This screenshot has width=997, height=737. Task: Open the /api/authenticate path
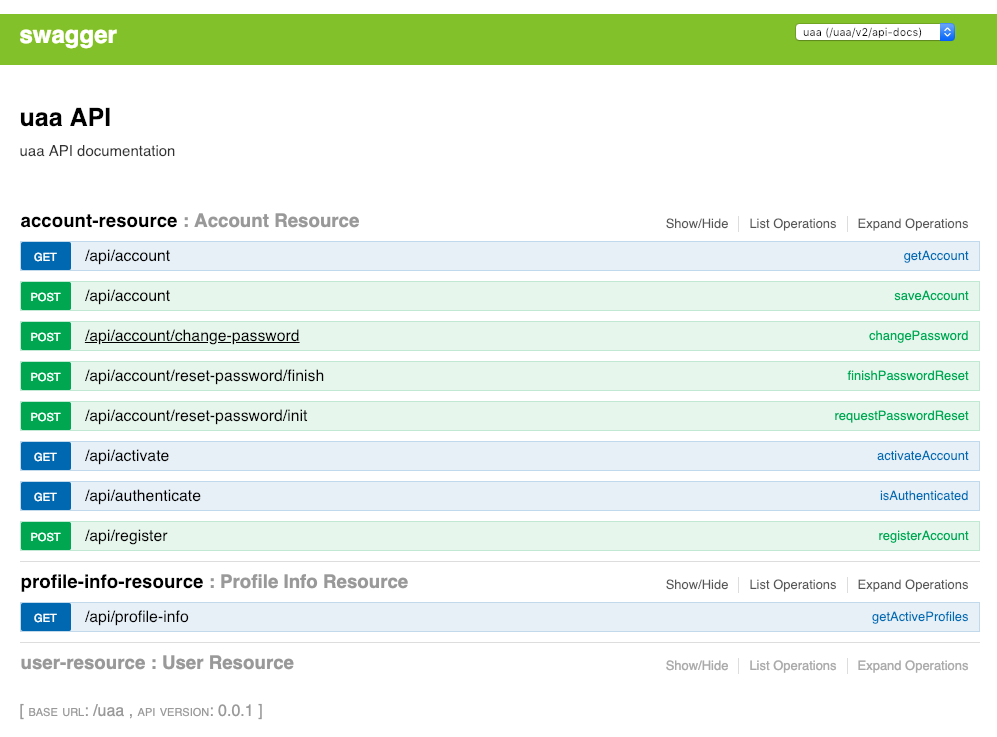pos(142,497)
